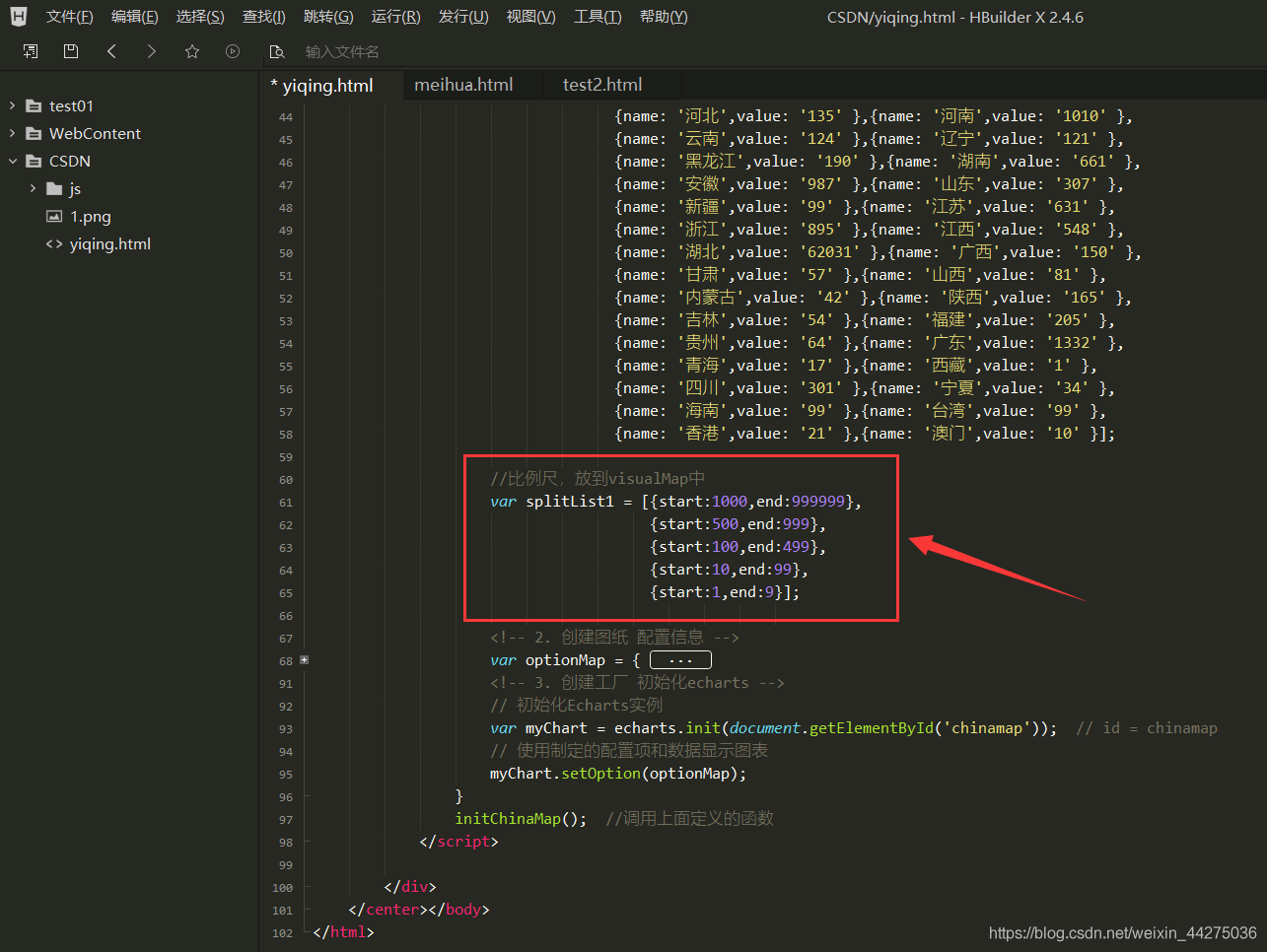Select the WebContent project in tree
This screenshot has height=952, width=1267.
pyautogui.click(x=95, y=133)
